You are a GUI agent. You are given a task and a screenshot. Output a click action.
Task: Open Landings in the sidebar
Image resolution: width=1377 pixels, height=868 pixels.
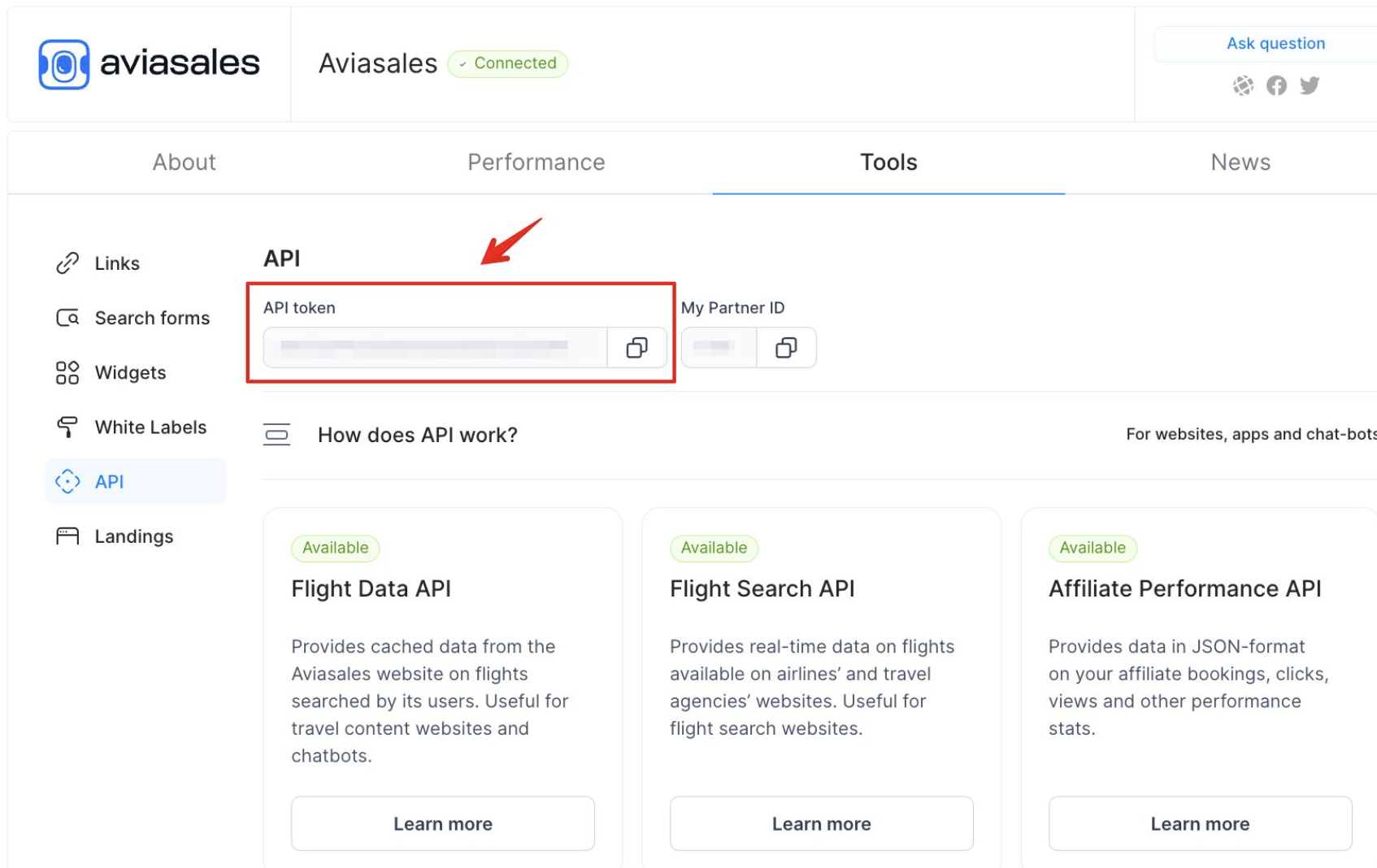(133, 536)
